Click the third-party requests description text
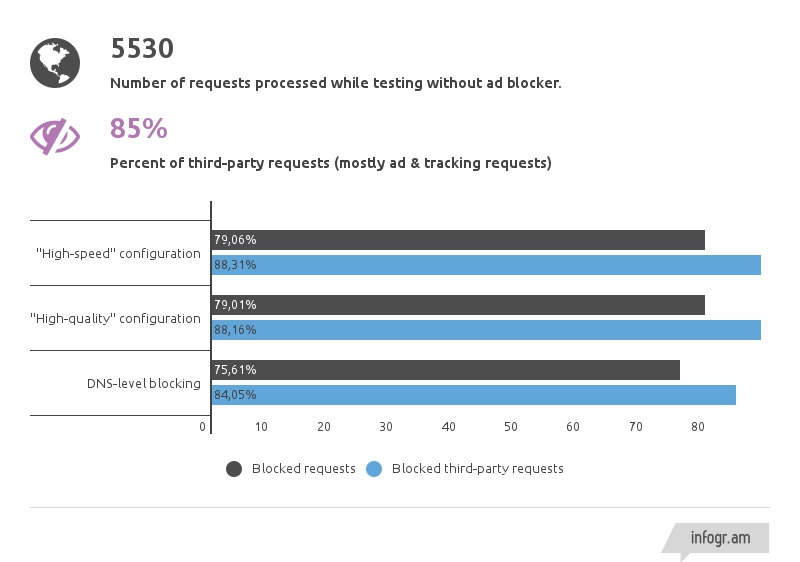The width and height of the screenshot is (800, 562). click(x=330, y=163)
